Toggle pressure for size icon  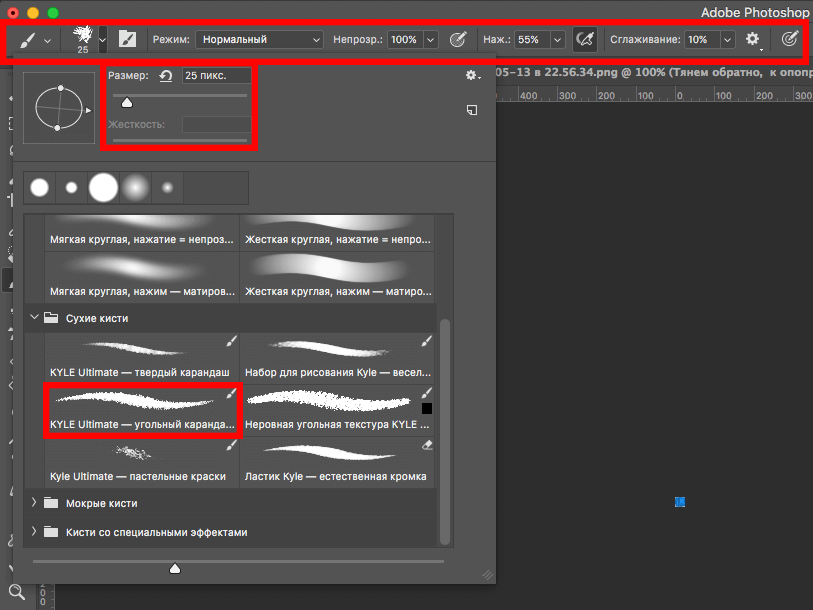[789, 39]
